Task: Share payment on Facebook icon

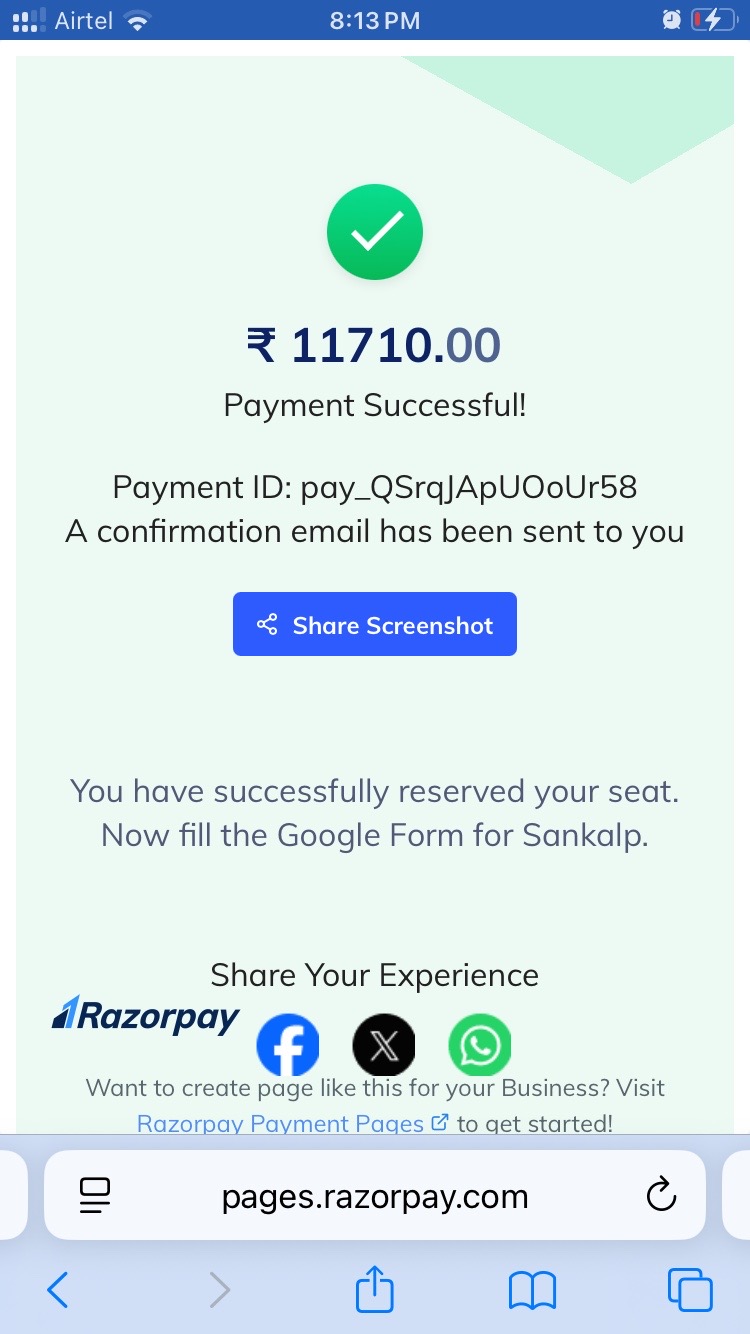Action: 288,1045
